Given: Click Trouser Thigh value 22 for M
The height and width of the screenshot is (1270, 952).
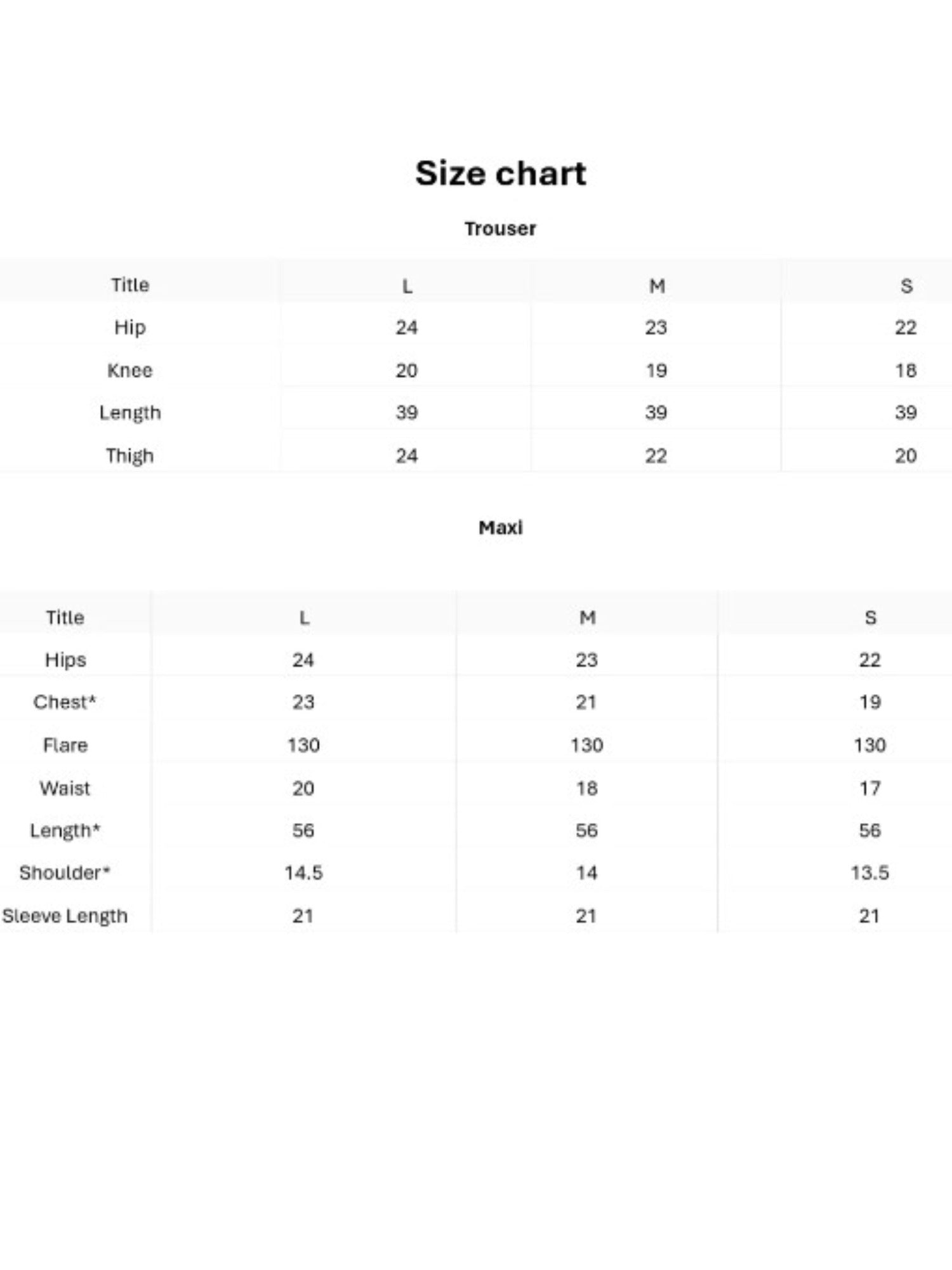Looking at the screenshot, I should pos(656,456).
